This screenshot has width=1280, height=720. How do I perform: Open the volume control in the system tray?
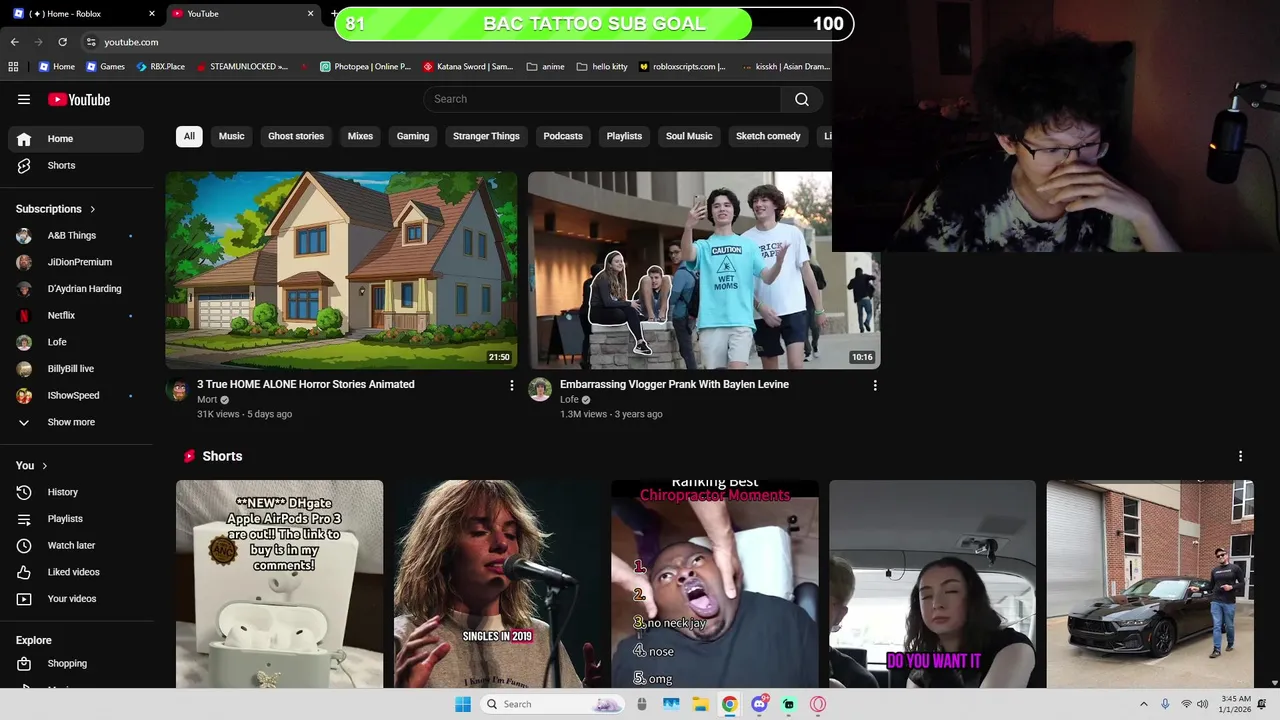[x=1202, y=704]
